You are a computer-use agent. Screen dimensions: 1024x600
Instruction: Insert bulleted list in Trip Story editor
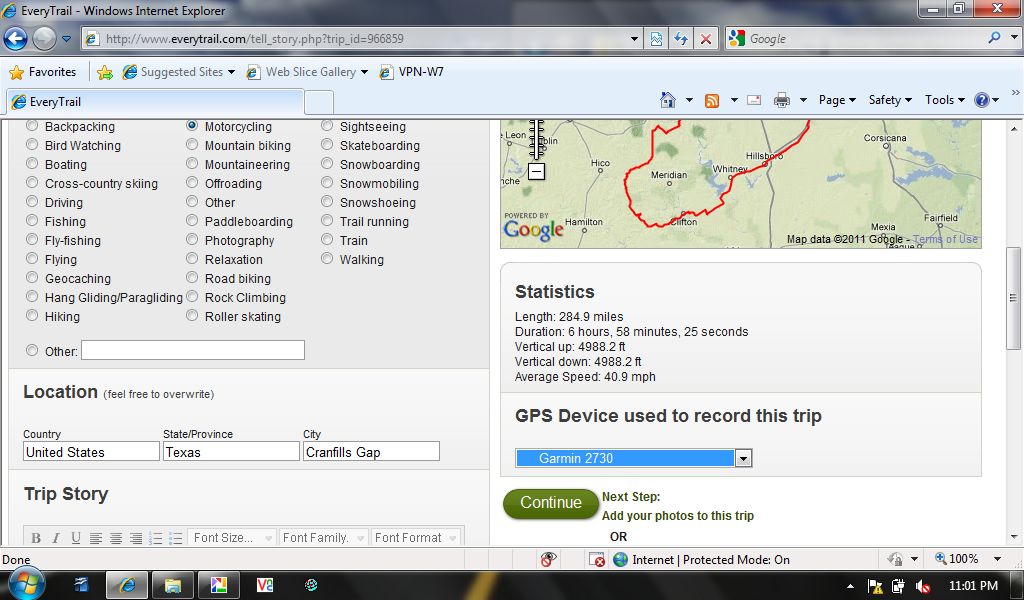coord(176,538)
